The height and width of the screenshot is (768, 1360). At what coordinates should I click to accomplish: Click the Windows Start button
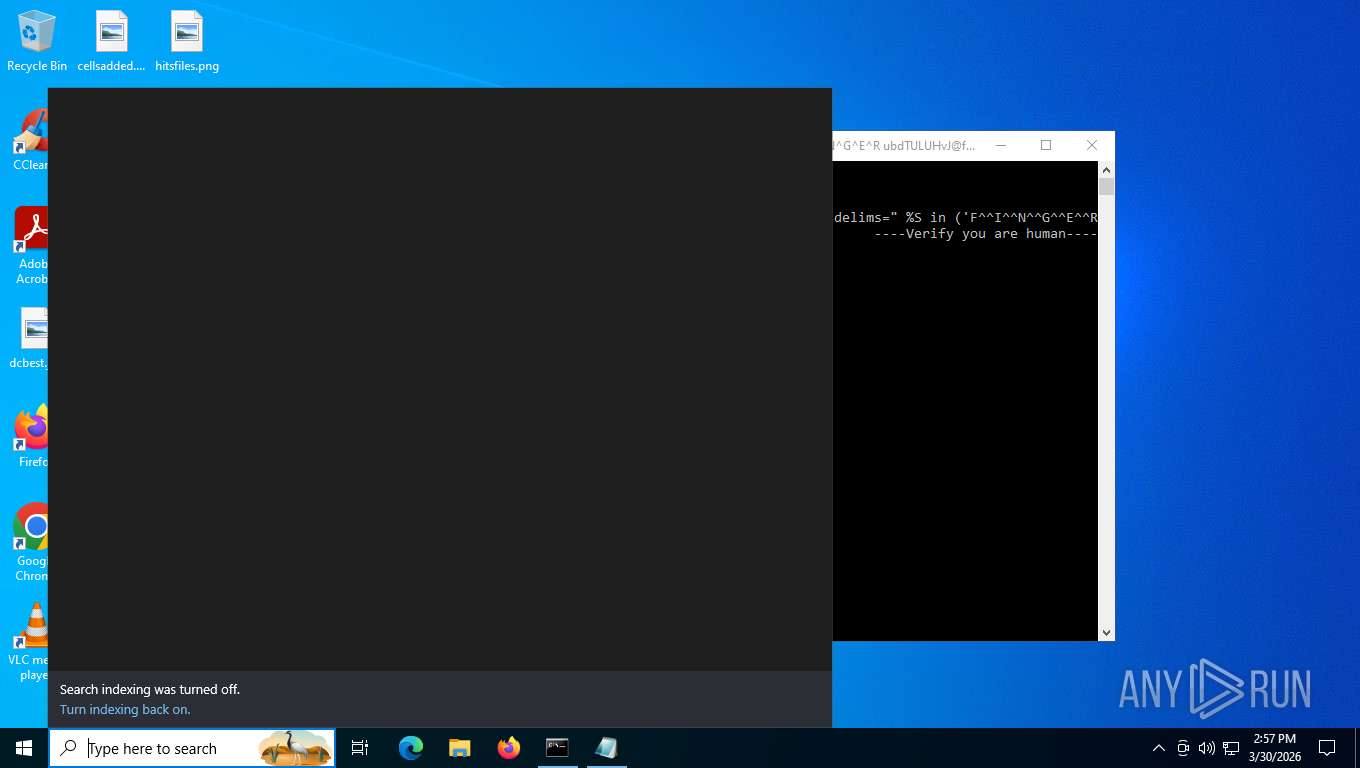pos(24,748)
